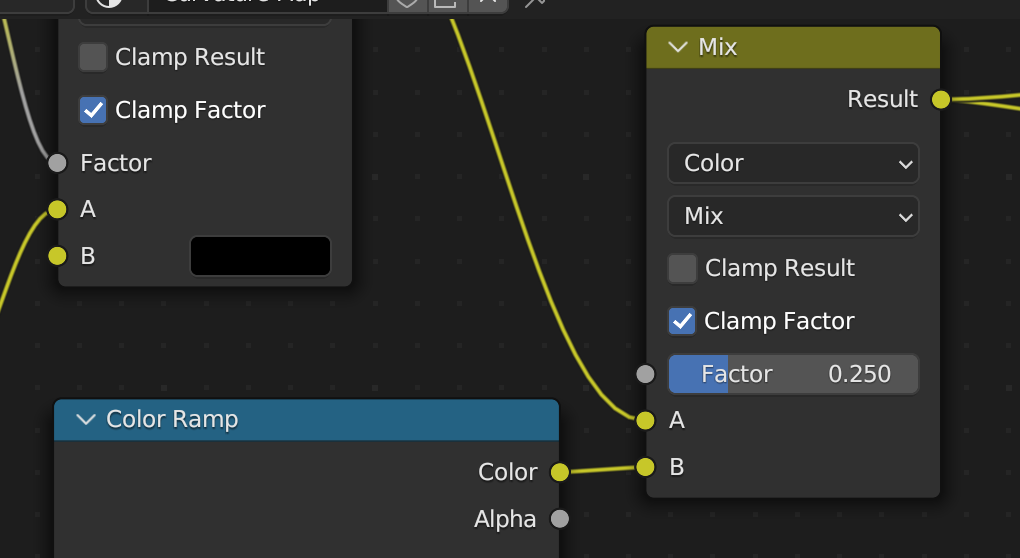Collapse the Mix node using its chevron
Viewport: 1020px width, 558px height.
pyautogui.click(x=678, y=47)
